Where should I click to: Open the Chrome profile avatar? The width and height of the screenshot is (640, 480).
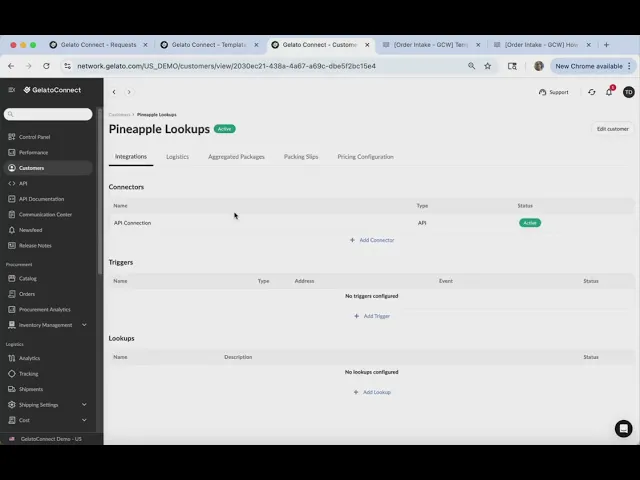tap(539, 66)
